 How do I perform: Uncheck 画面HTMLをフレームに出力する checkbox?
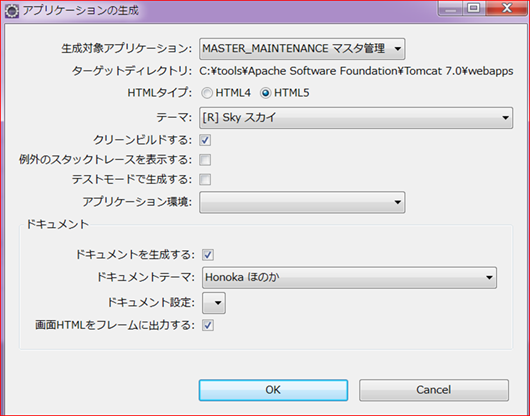pos(208,325)
